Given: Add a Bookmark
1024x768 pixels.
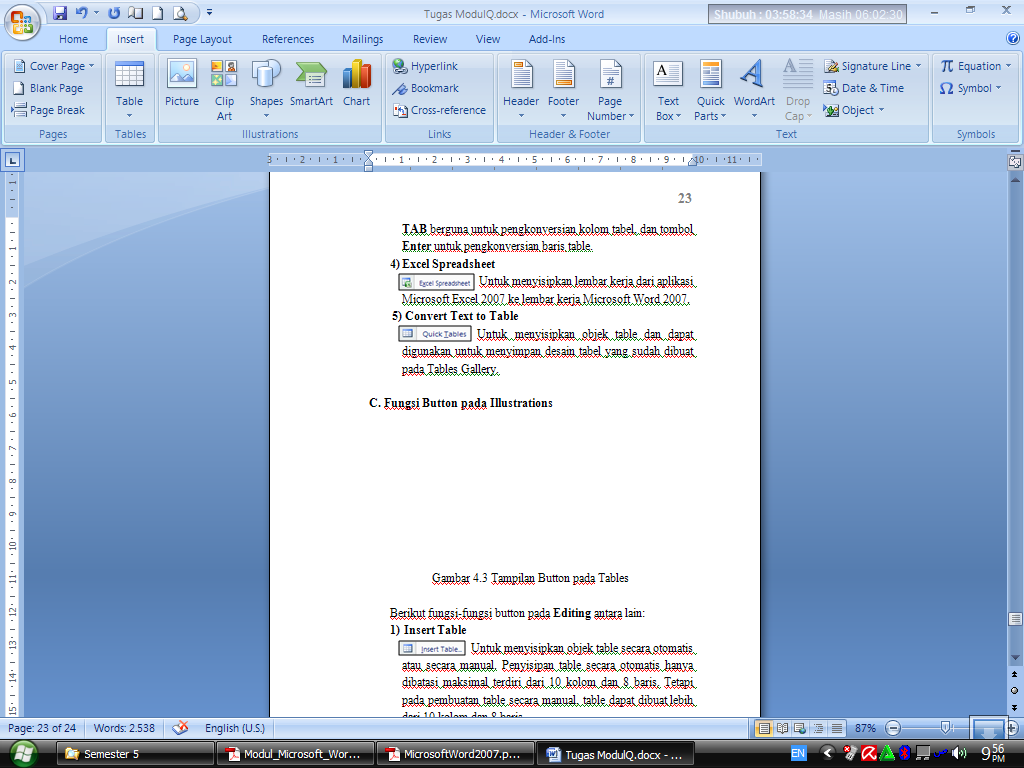Looking at the screenshot, I should (425, 88).
